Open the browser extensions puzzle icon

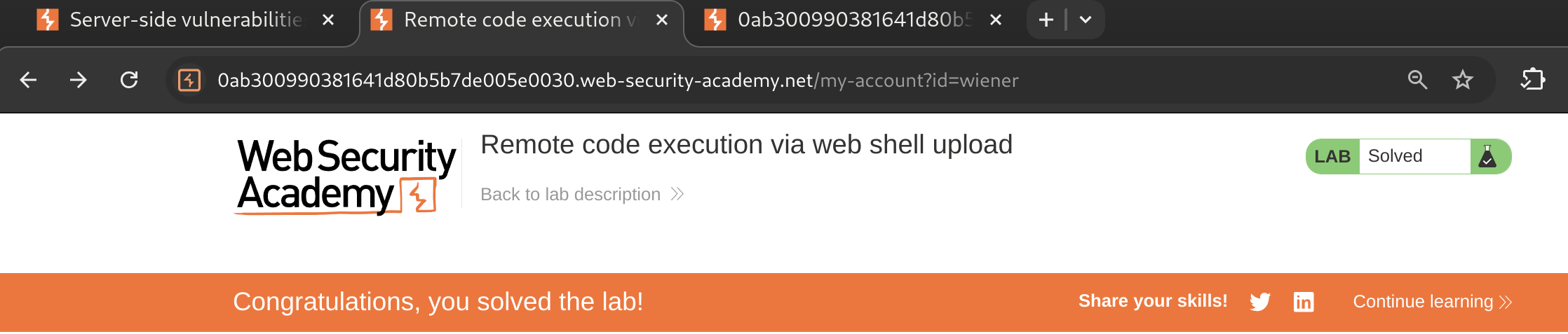1533,79
